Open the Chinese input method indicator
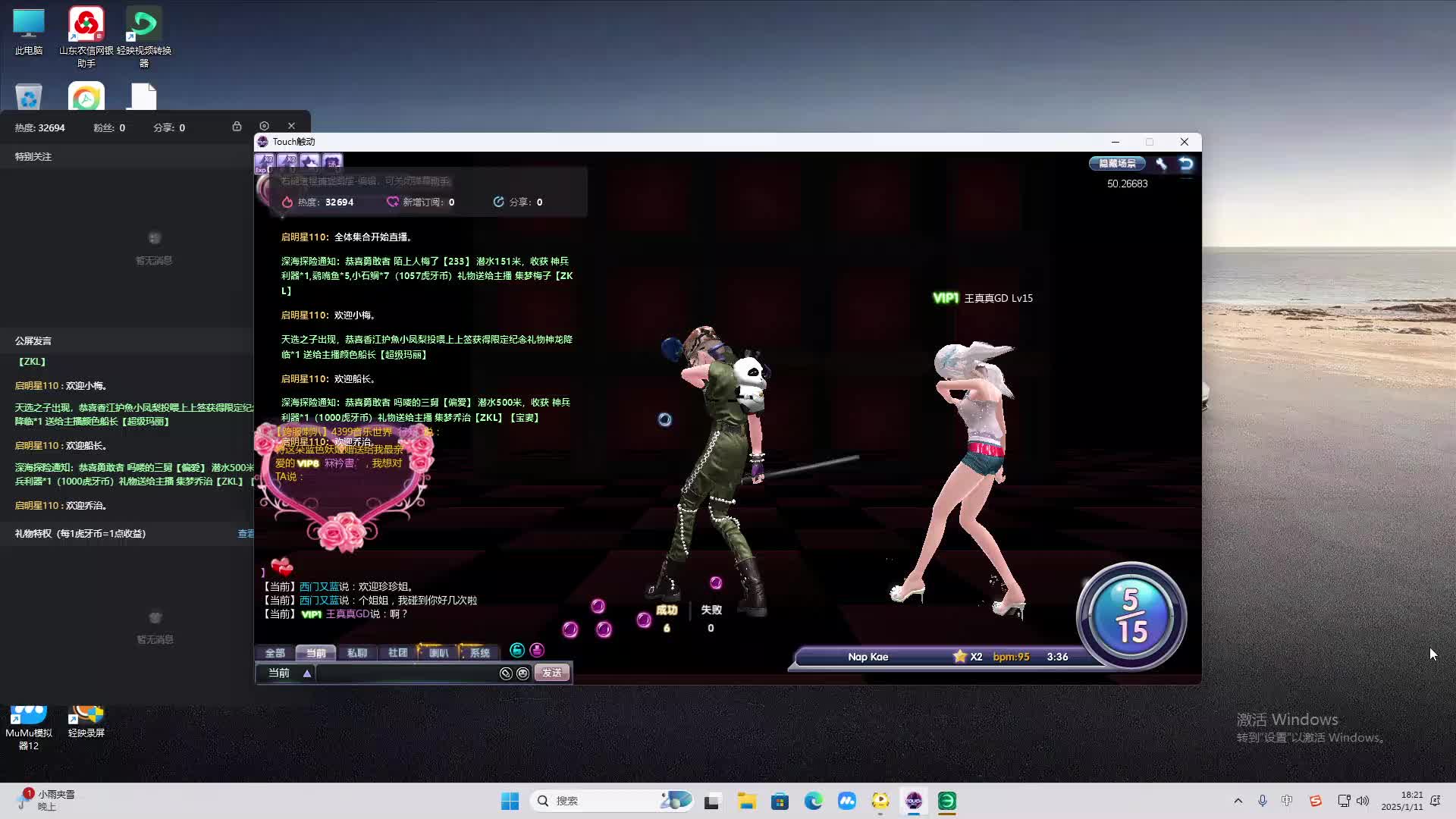The image size is (1456, 819). [x=1287, y=801]
